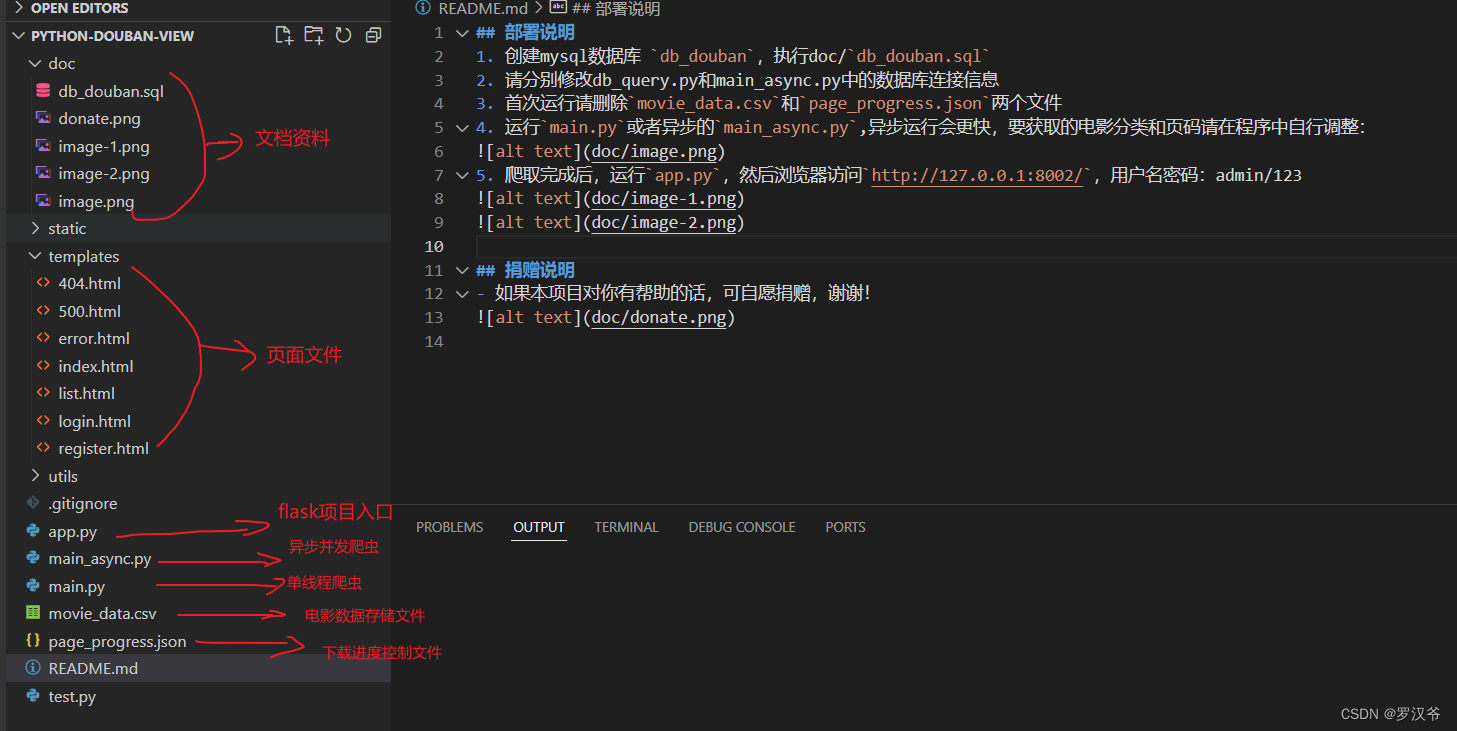This screenshot has width=1457, height=731.
Task: Switch to the PROBLEMS tab
Action: click(x=449, y=527)
